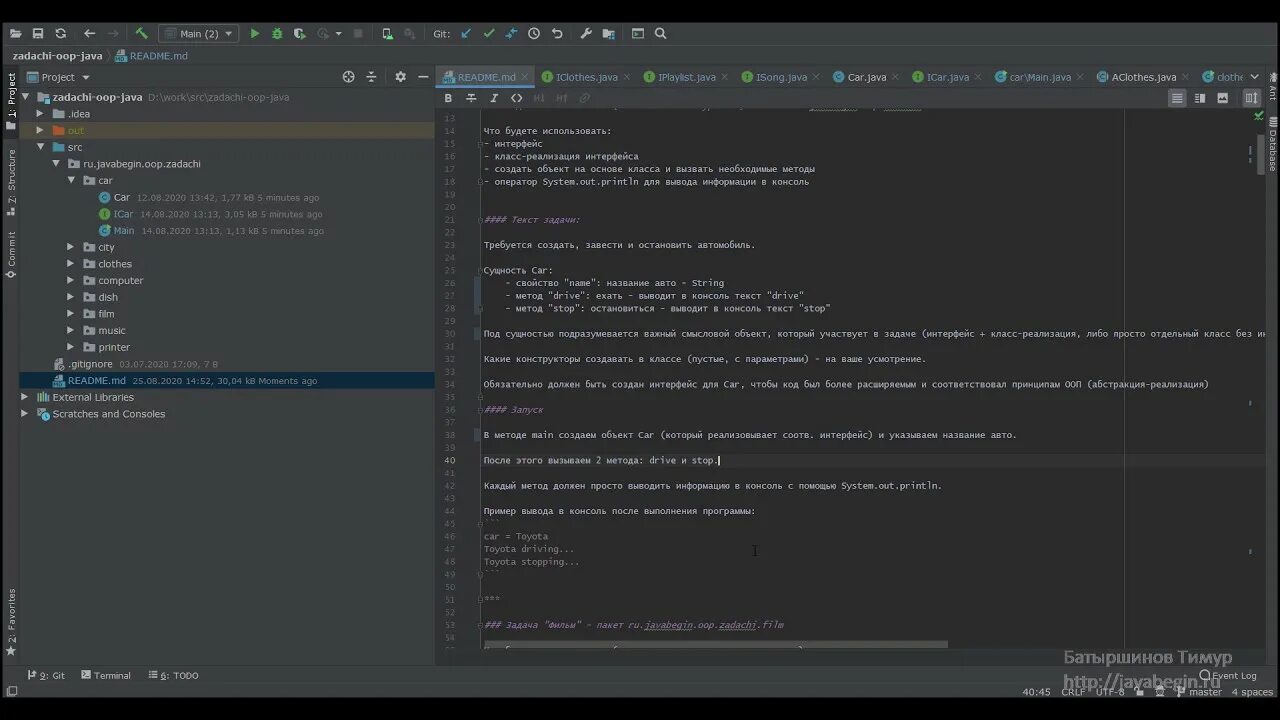Open settings with the wrench icon
This screenshot has height=720, width=1280.
(x=587, y=34)
